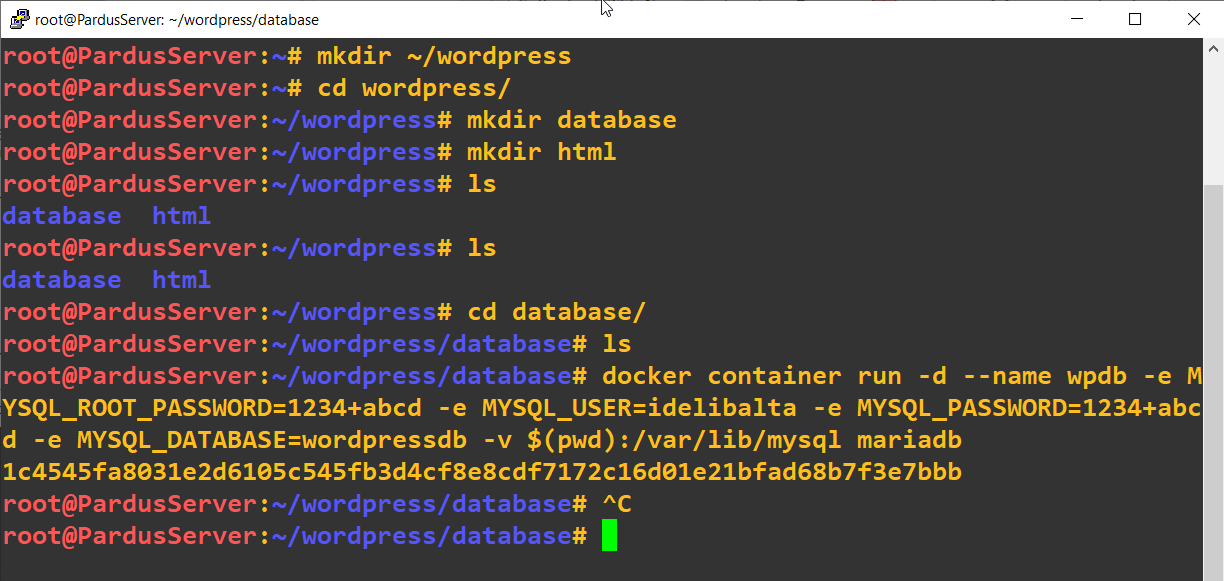This screenshot has width=1224, height=581.
Task: Click the first blue 'database' directory listing
Action: [x=62, y=216]
